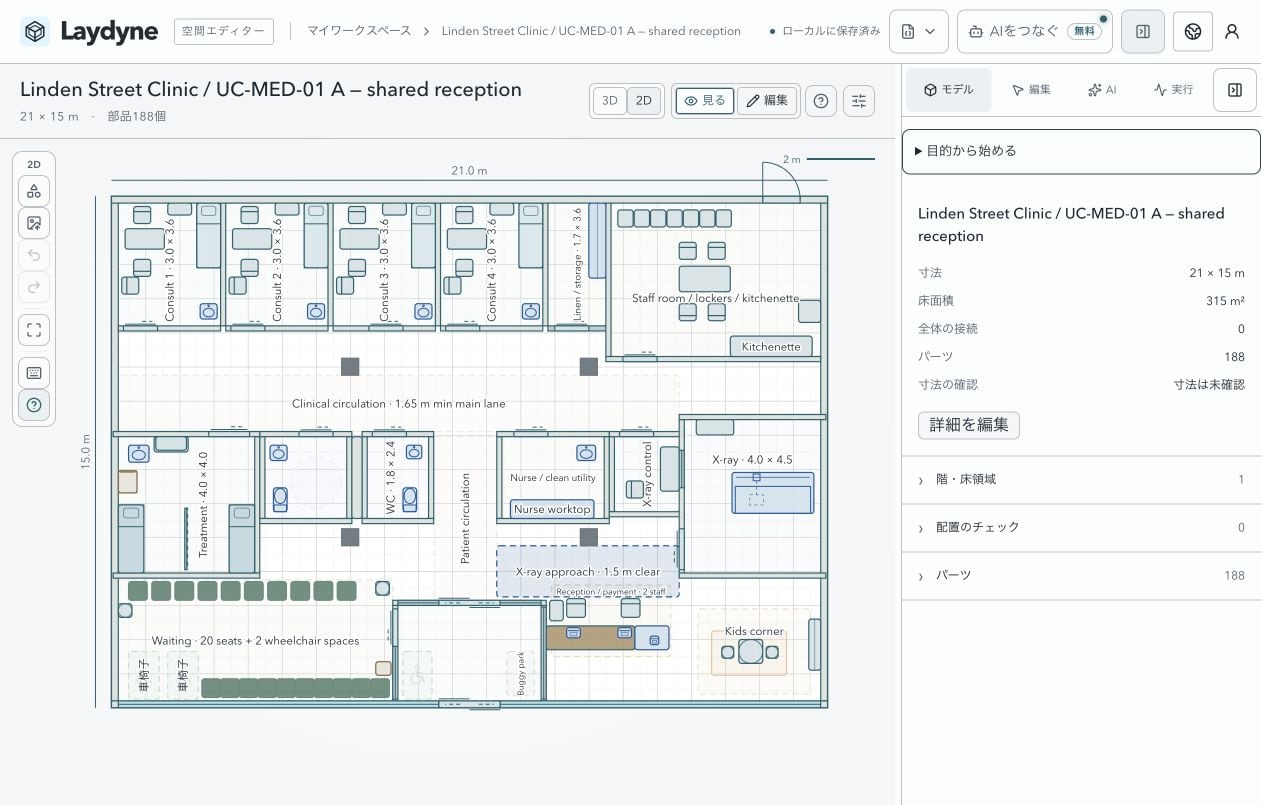Open the shapes library tool in left toolbar
Image resolution: width=1261 pixels, height=805 pixels.
click(x=34, y=191)
